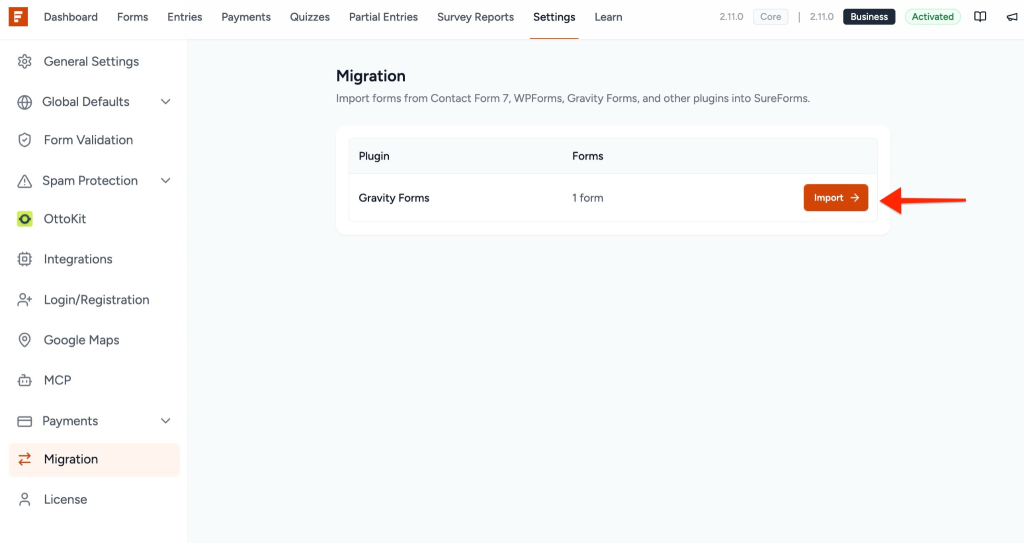
Task: Click the SureForms logo icon
Action: pyautogui.click(x=18, y=16)
